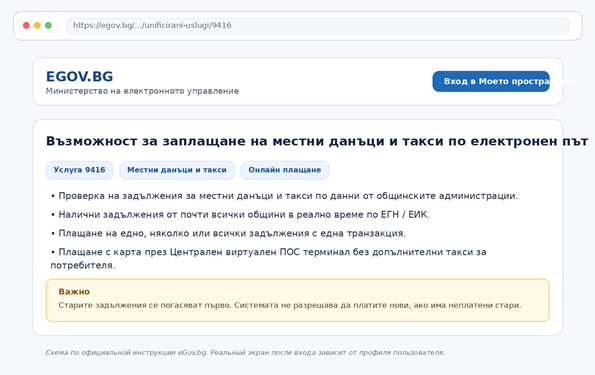595x375 pixels.
Task: Select the 'Услуга 9416' tag
Action: [x=79, y=170]
